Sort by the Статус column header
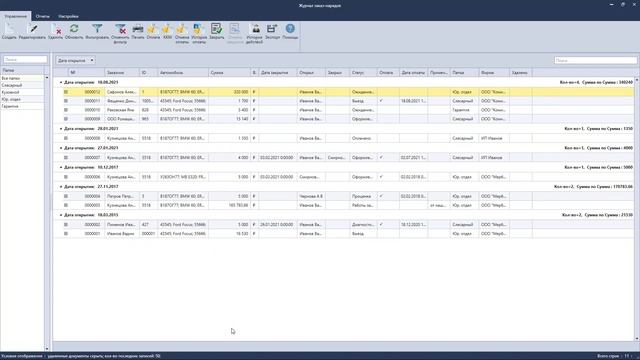 [363, 73]
